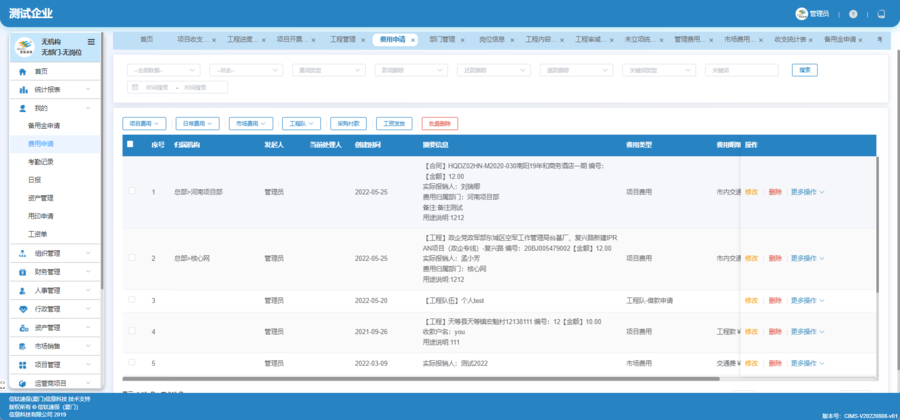The width and height of the screenshot is (900, 420).
Task: Open the help question-mark icon in header
Action: (853, 14)
